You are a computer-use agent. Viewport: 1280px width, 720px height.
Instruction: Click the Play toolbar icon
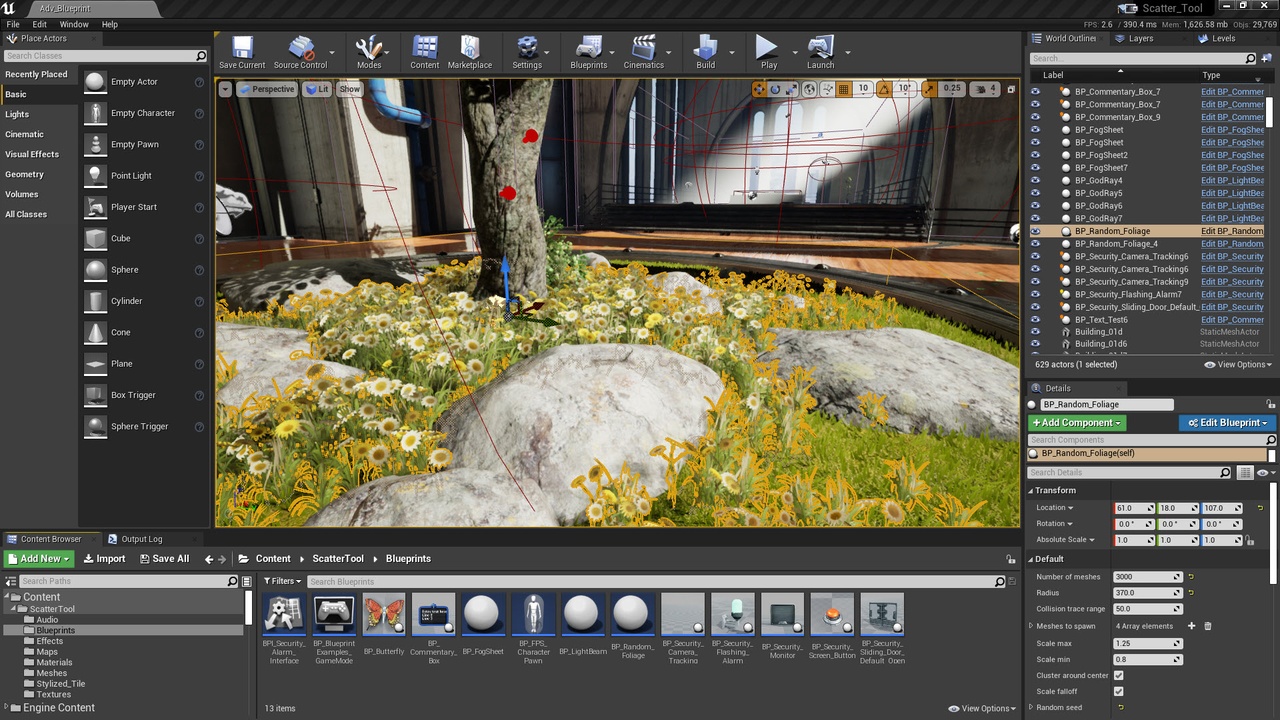pos(768,52)
